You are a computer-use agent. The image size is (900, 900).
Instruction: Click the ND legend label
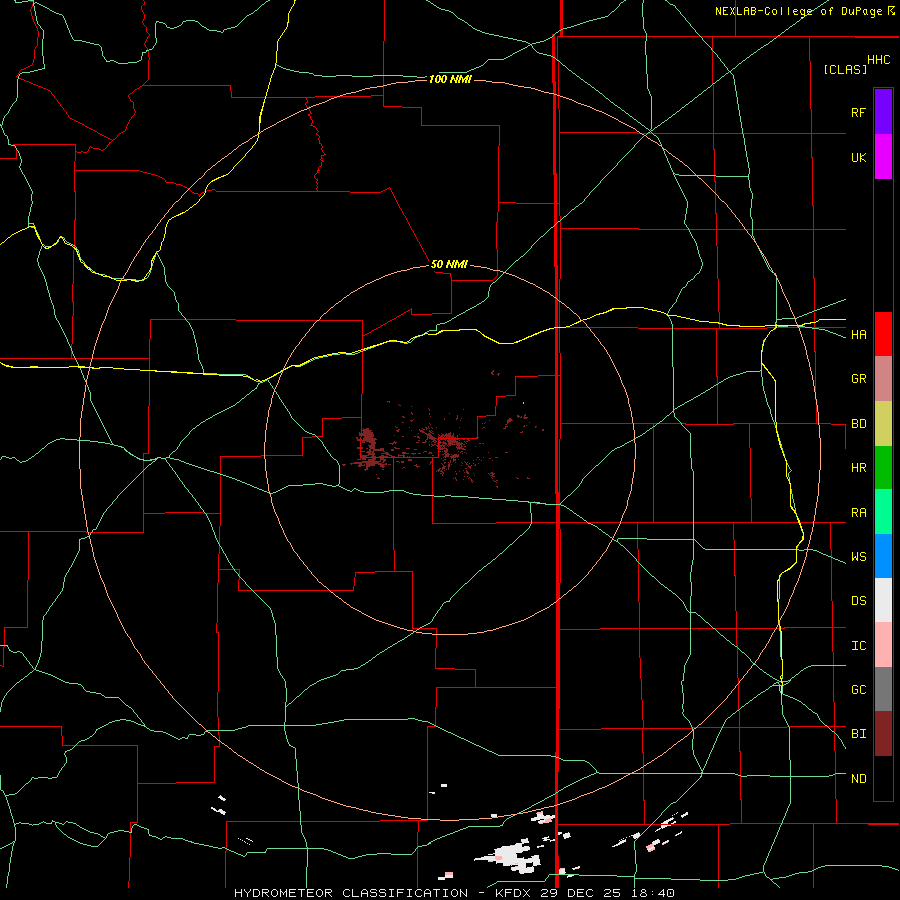(x=858, y=779)
